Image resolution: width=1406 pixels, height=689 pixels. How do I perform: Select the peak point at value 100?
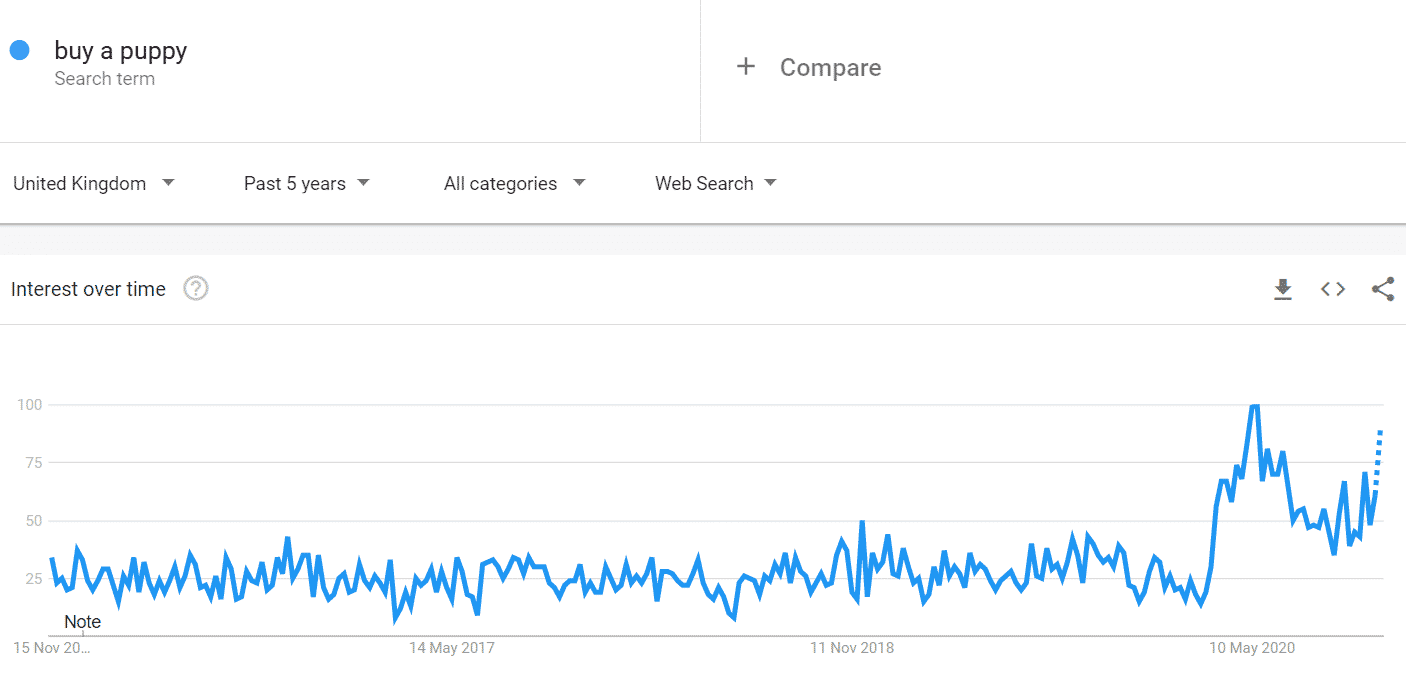(x=1254, y=406)
